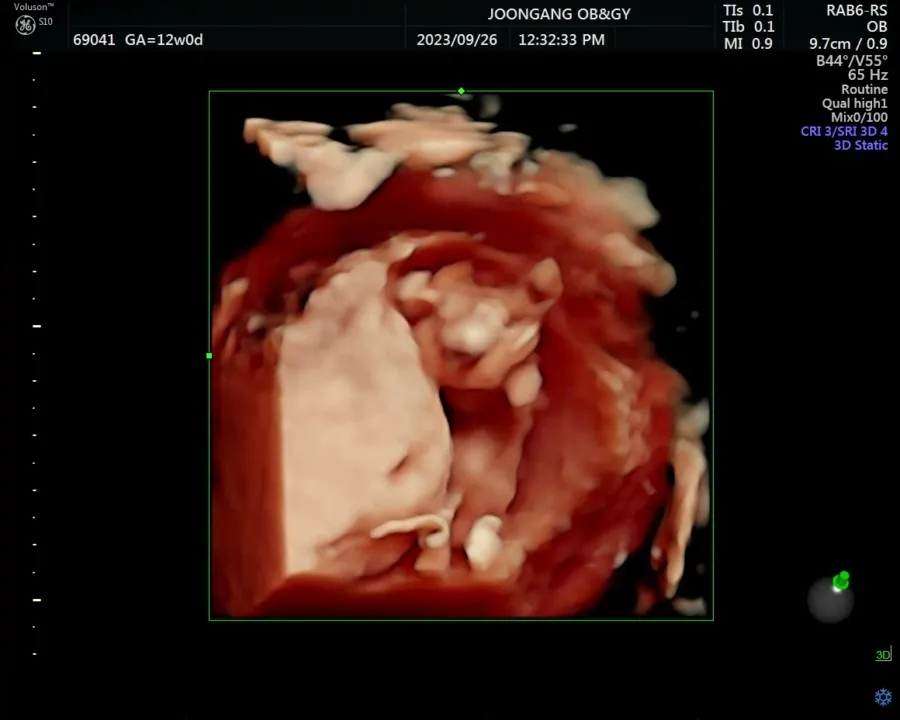Click the Qual high1 quality setting
The height and width of the screenshot is (720, 900).
coord(854,103)
